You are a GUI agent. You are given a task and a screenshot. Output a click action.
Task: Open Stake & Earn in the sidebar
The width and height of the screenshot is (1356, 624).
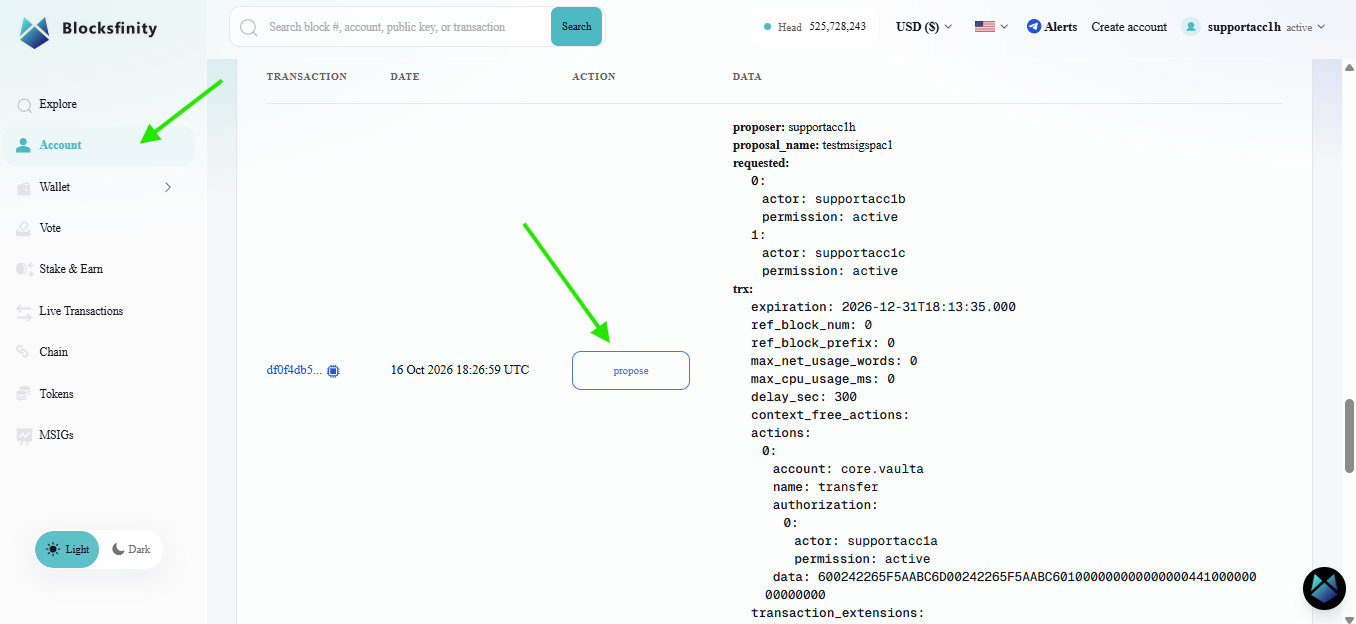(71, 269)
